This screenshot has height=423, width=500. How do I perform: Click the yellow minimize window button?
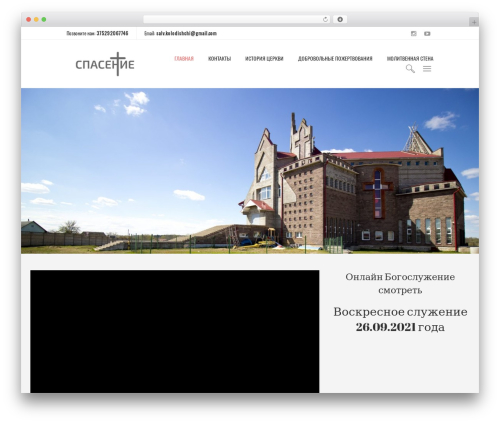pyautogui.click(x=36, y=19)
